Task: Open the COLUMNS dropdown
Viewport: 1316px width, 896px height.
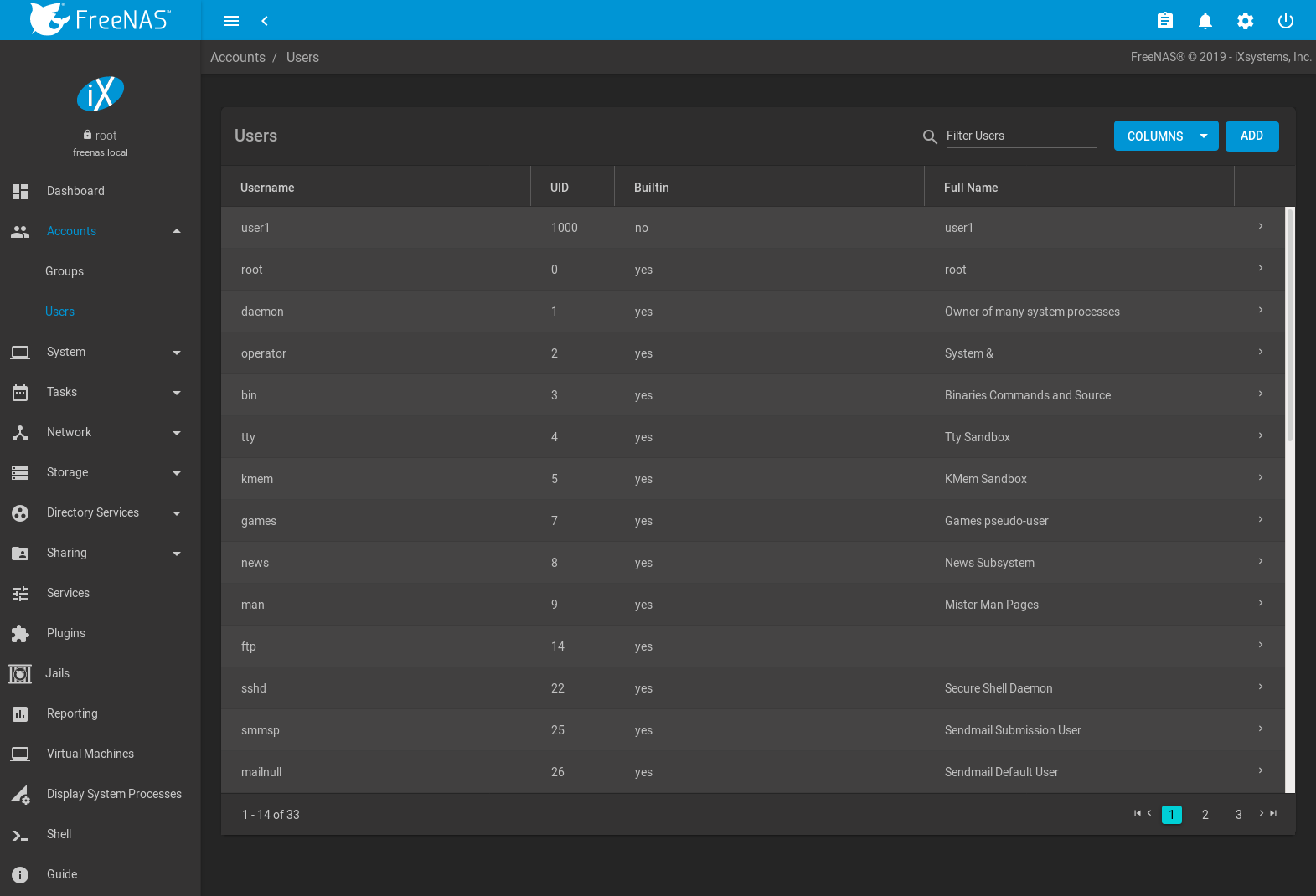Action: pos(1165,136)
